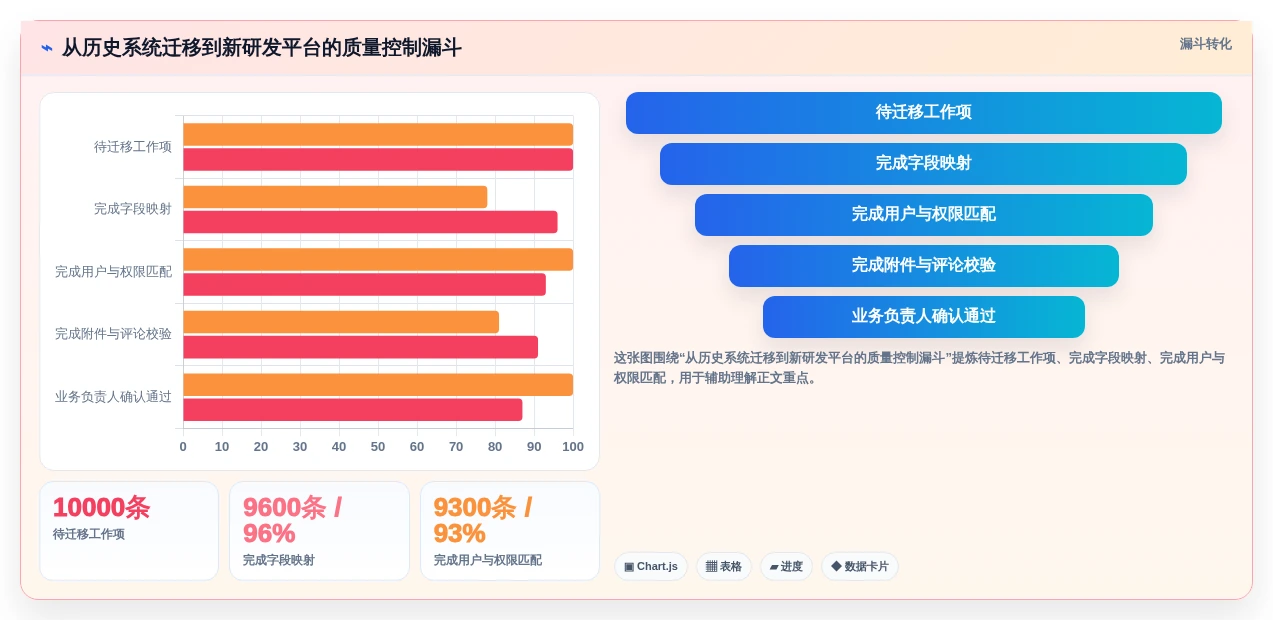The height and width of the screenshot is (620, 1273).
Task: Click the page title 从历史系统迁移到新研发平台的质量控制漏斗
Action: (262, 48)
